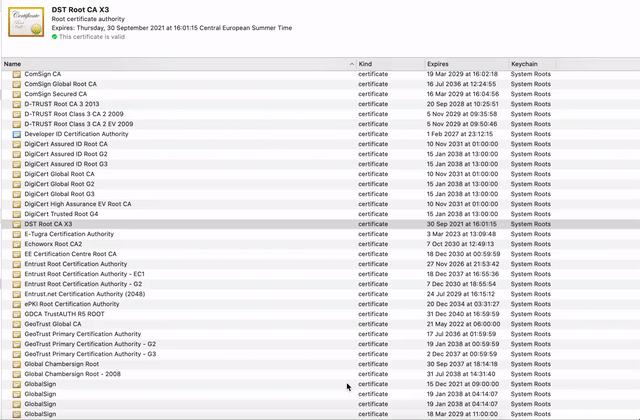The width and height of the screenshot is (640, 420).
Task: Click the 'Root certificate authority' subtitle
Action: click(88, 19)
